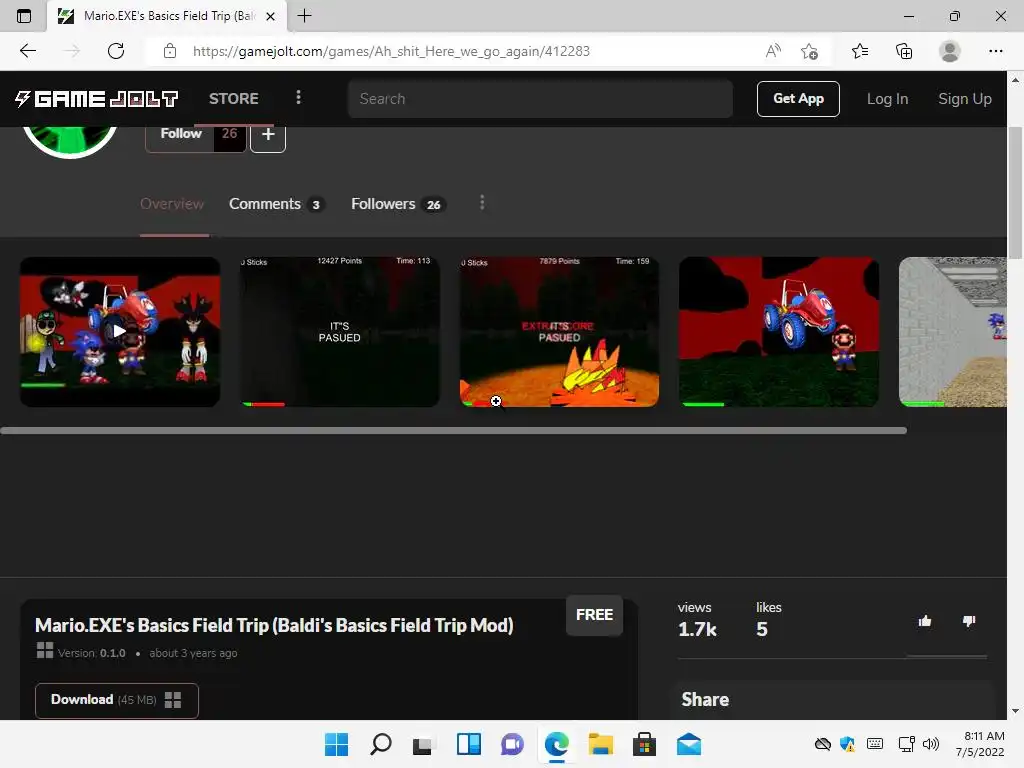
Task: Open the three-dot menu beside STORE
Action: tap(298, 97)
